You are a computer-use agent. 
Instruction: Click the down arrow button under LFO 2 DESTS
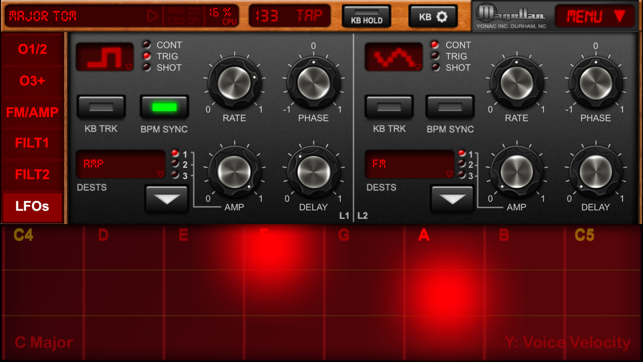(x=452, y=199)
